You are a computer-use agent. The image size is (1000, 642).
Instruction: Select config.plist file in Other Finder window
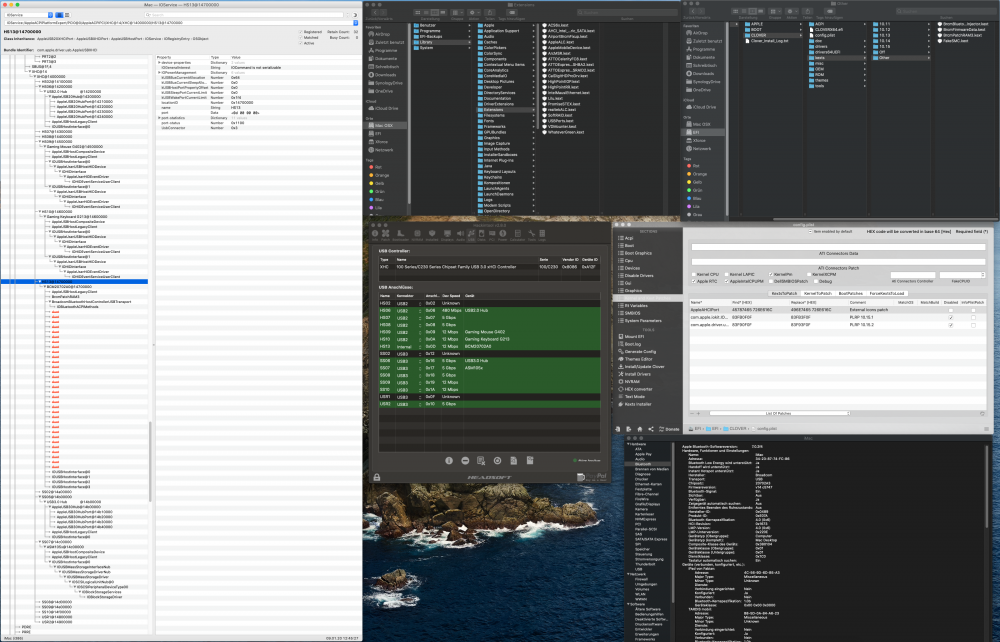(823, 35)
